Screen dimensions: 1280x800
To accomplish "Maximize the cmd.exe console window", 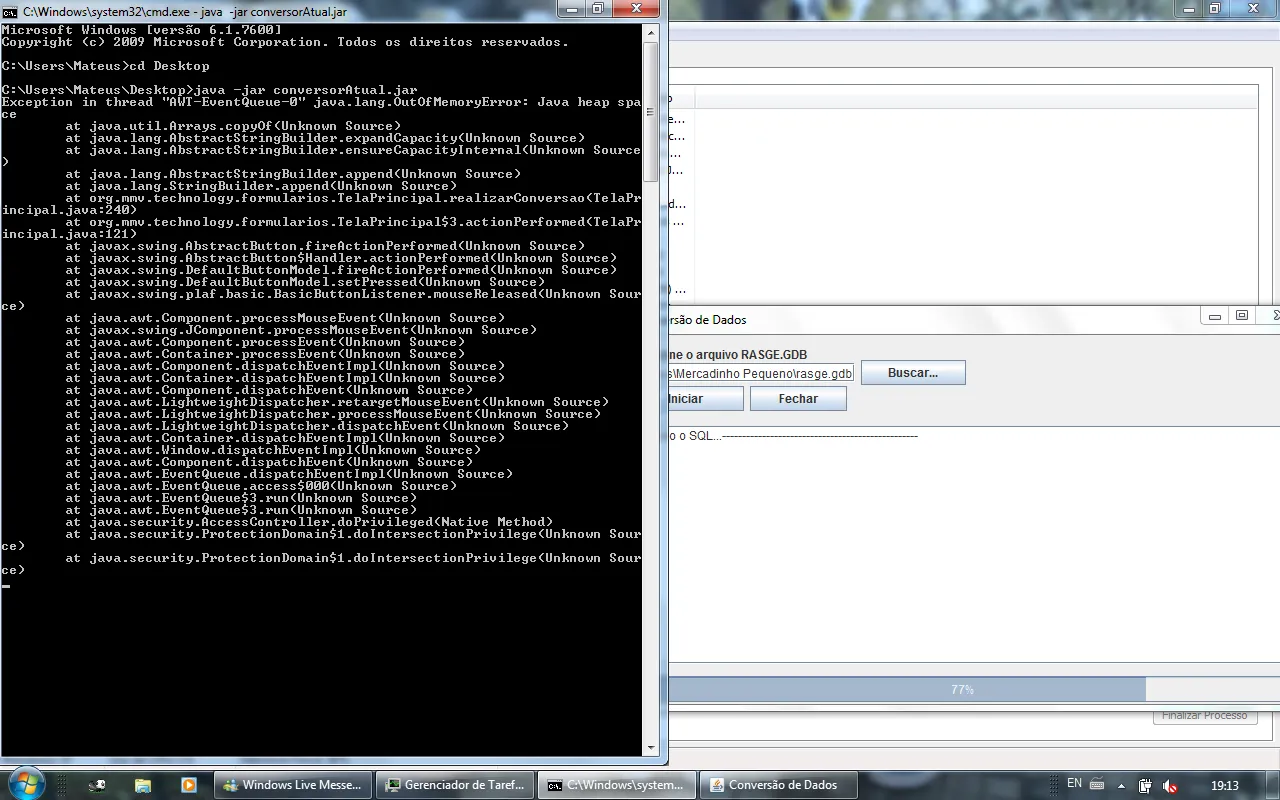I will tap(598, 9).
